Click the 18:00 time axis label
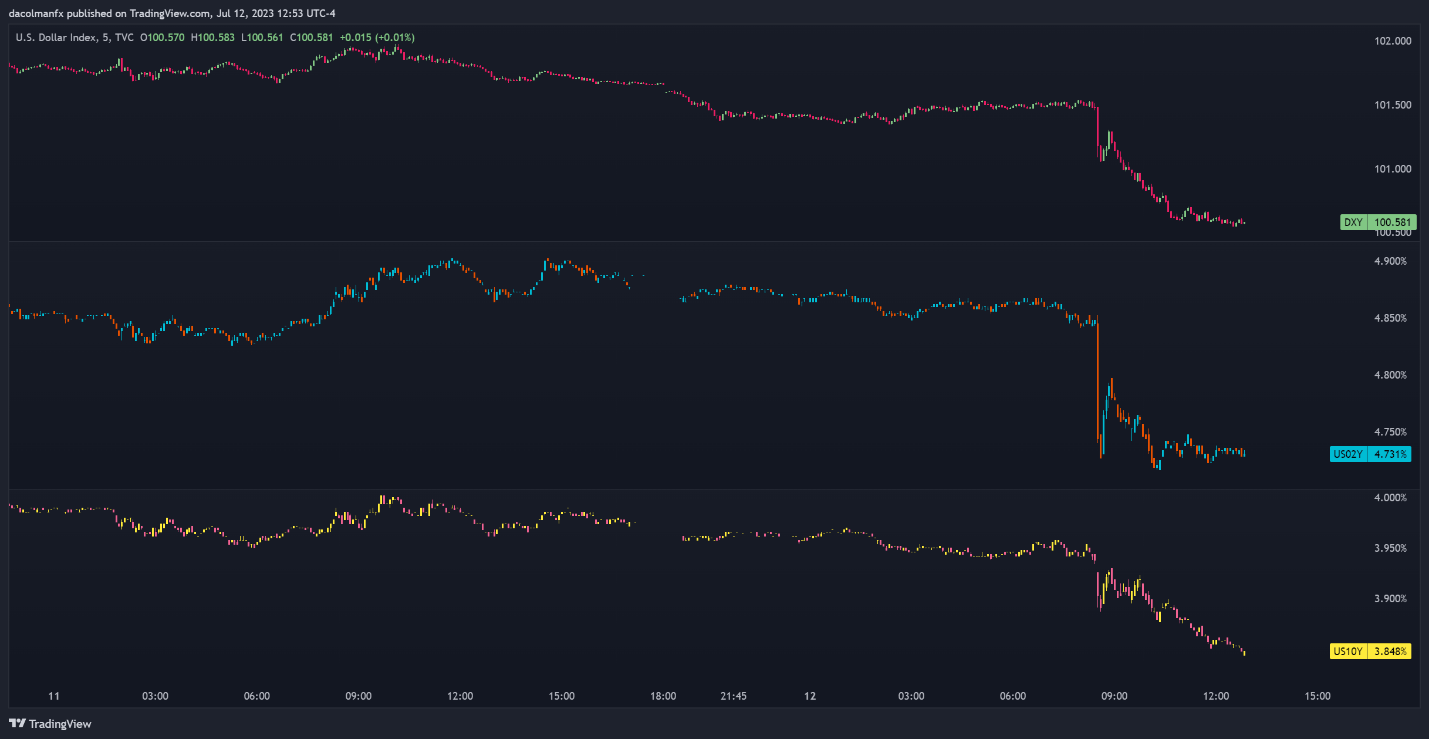This screenshot has height=739, width=1429. tap(663, 696)
